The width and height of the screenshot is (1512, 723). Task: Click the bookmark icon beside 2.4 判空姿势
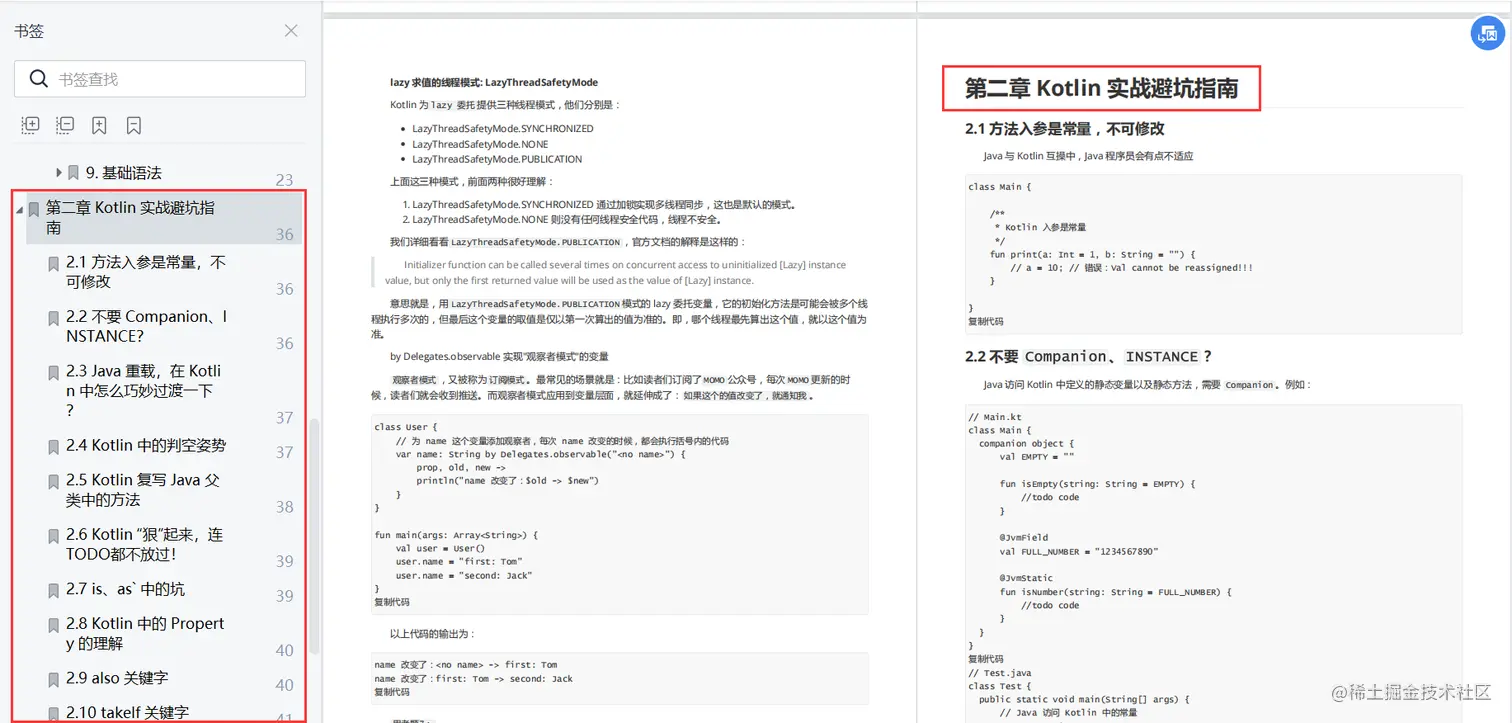53,446
